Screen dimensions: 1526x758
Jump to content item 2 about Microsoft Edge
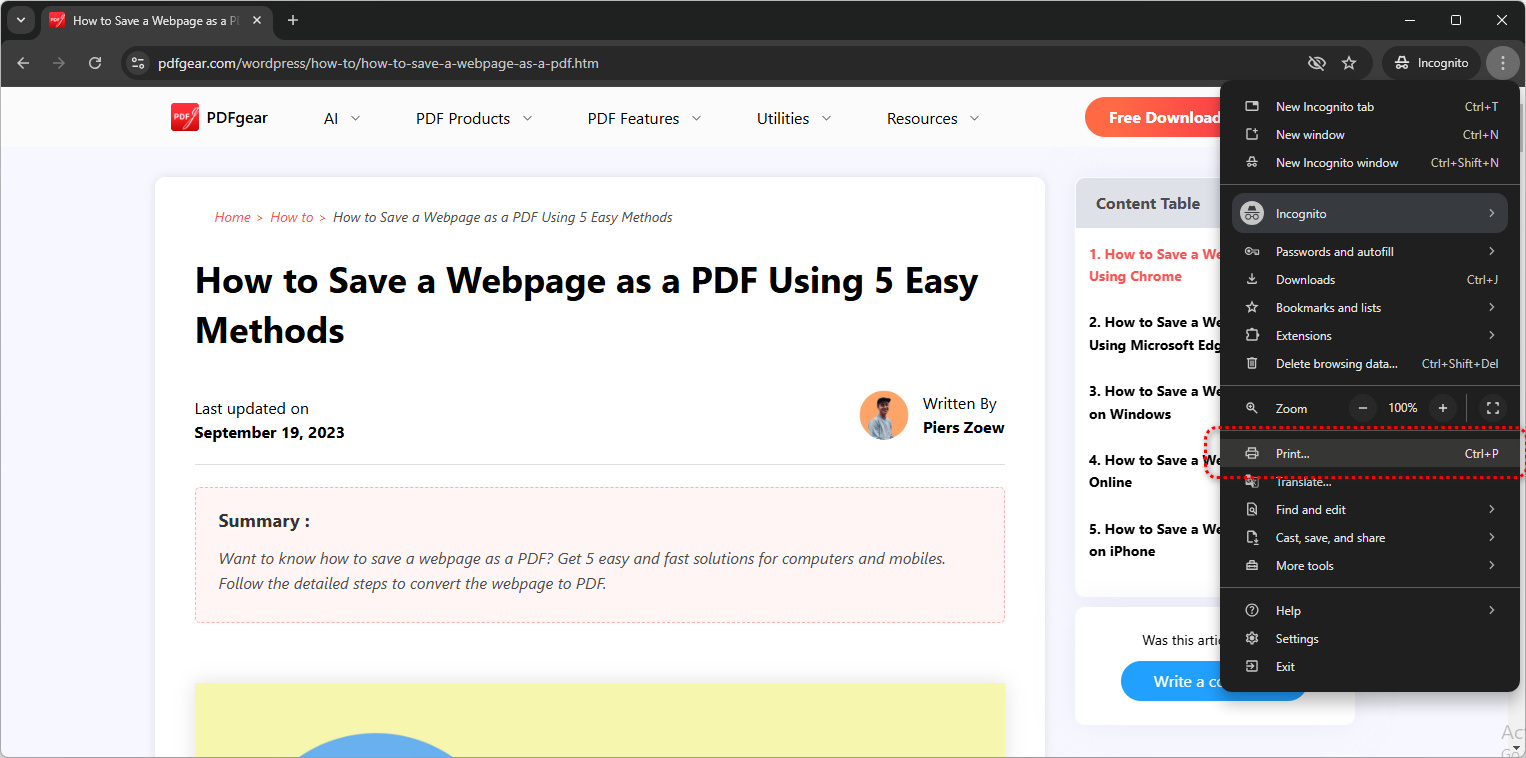1155,334
